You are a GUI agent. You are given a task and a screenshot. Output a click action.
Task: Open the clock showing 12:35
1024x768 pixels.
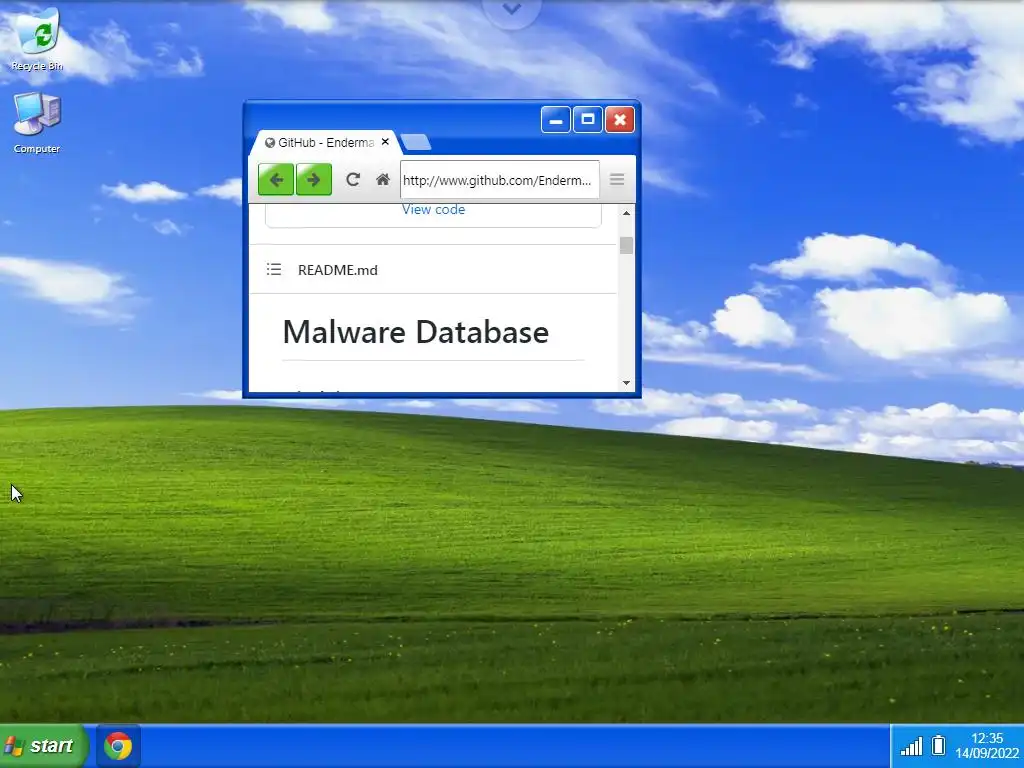click(x=987, y=745)
